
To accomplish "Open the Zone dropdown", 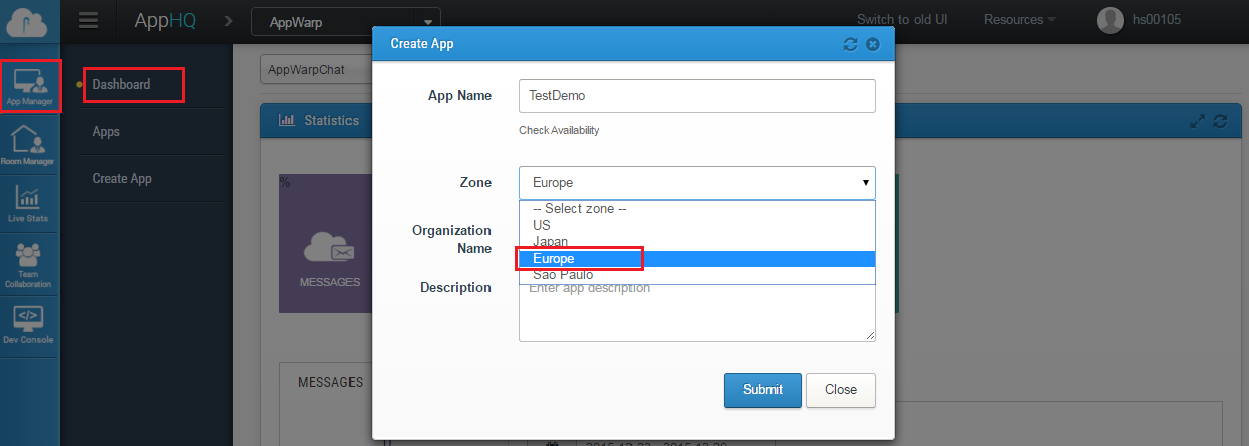I will [697, 183].
